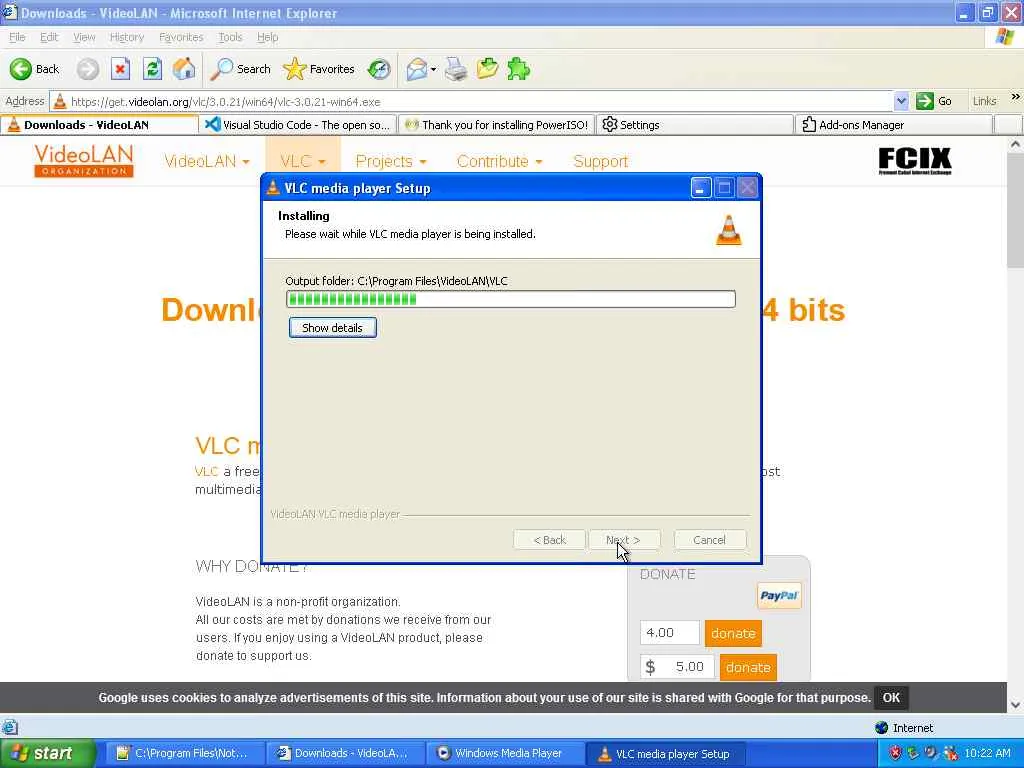Click the installation progress bar
This screenshot has height=768, width=1024.
tap(511, 299)
